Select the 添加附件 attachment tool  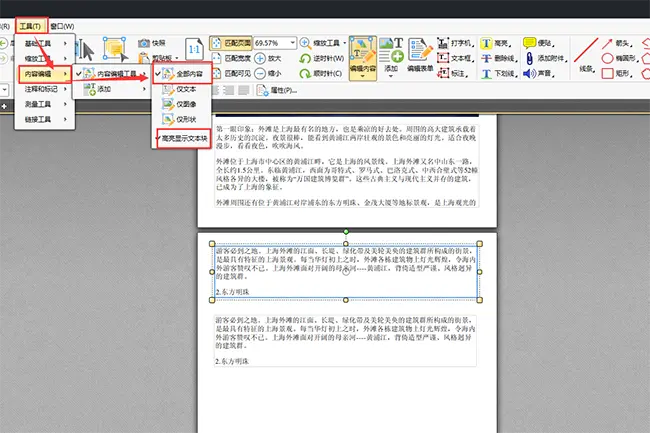coord(545,58)
